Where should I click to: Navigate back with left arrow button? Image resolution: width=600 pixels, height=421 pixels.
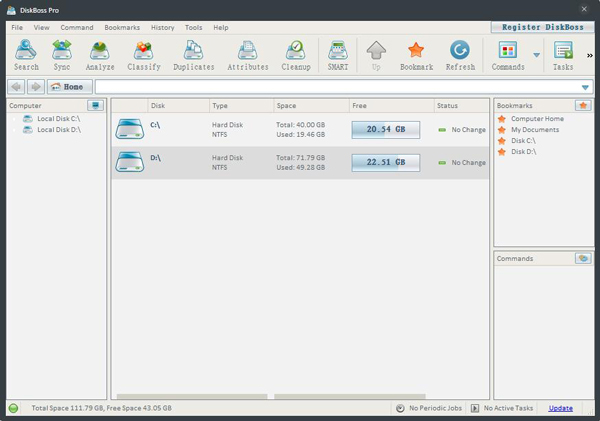point(16,87)
